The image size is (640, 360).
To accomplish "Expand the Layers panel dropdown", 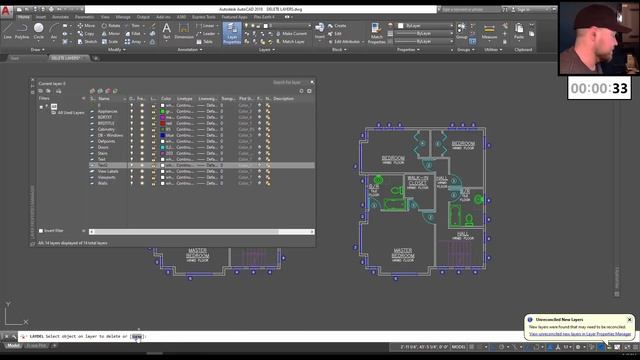I will [267, 50].
